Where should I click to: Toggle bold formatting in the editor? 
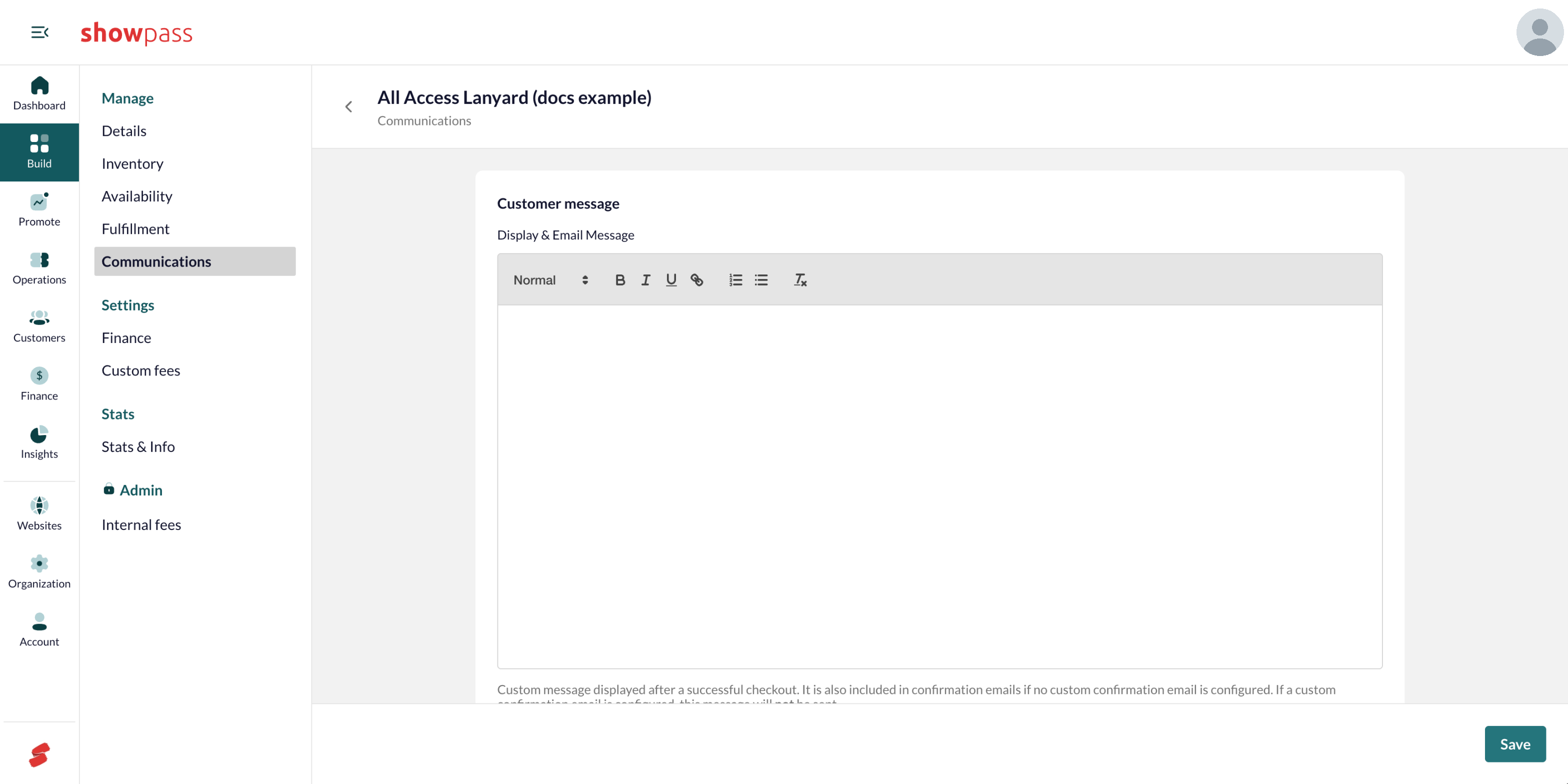pos(620,280)
